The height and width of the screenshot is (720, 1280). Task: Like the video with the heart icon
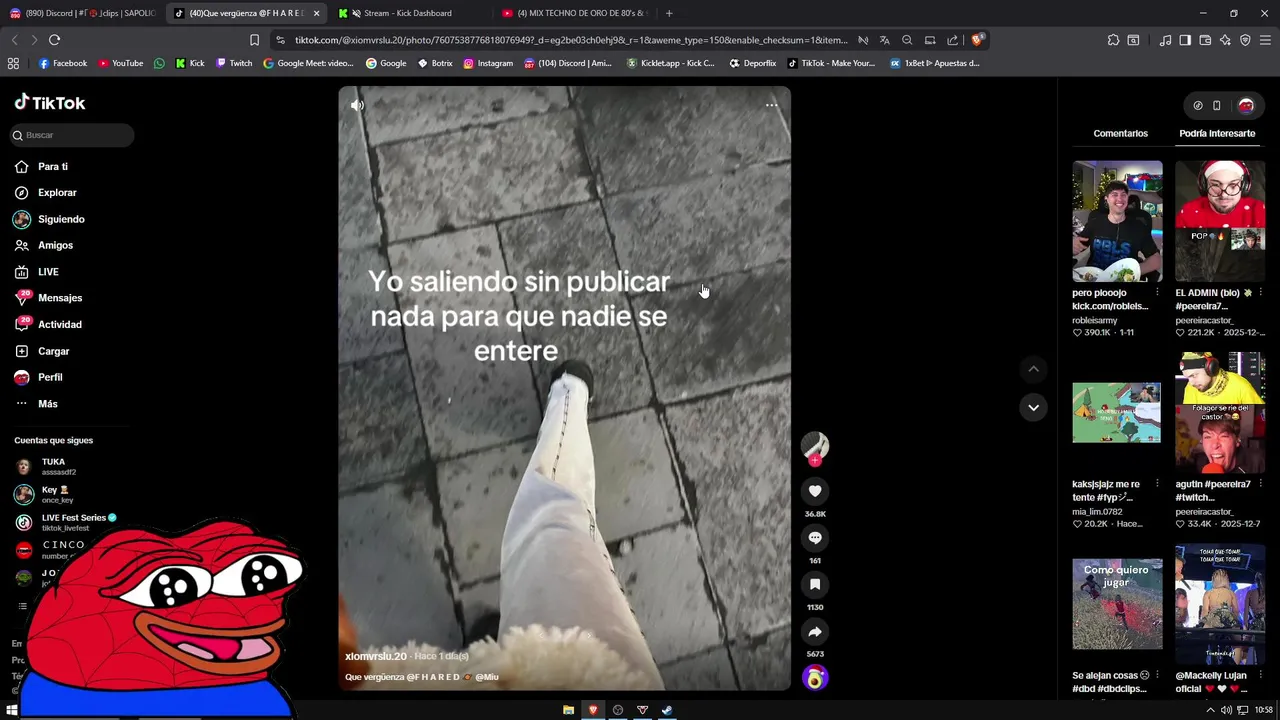(815, 491)
